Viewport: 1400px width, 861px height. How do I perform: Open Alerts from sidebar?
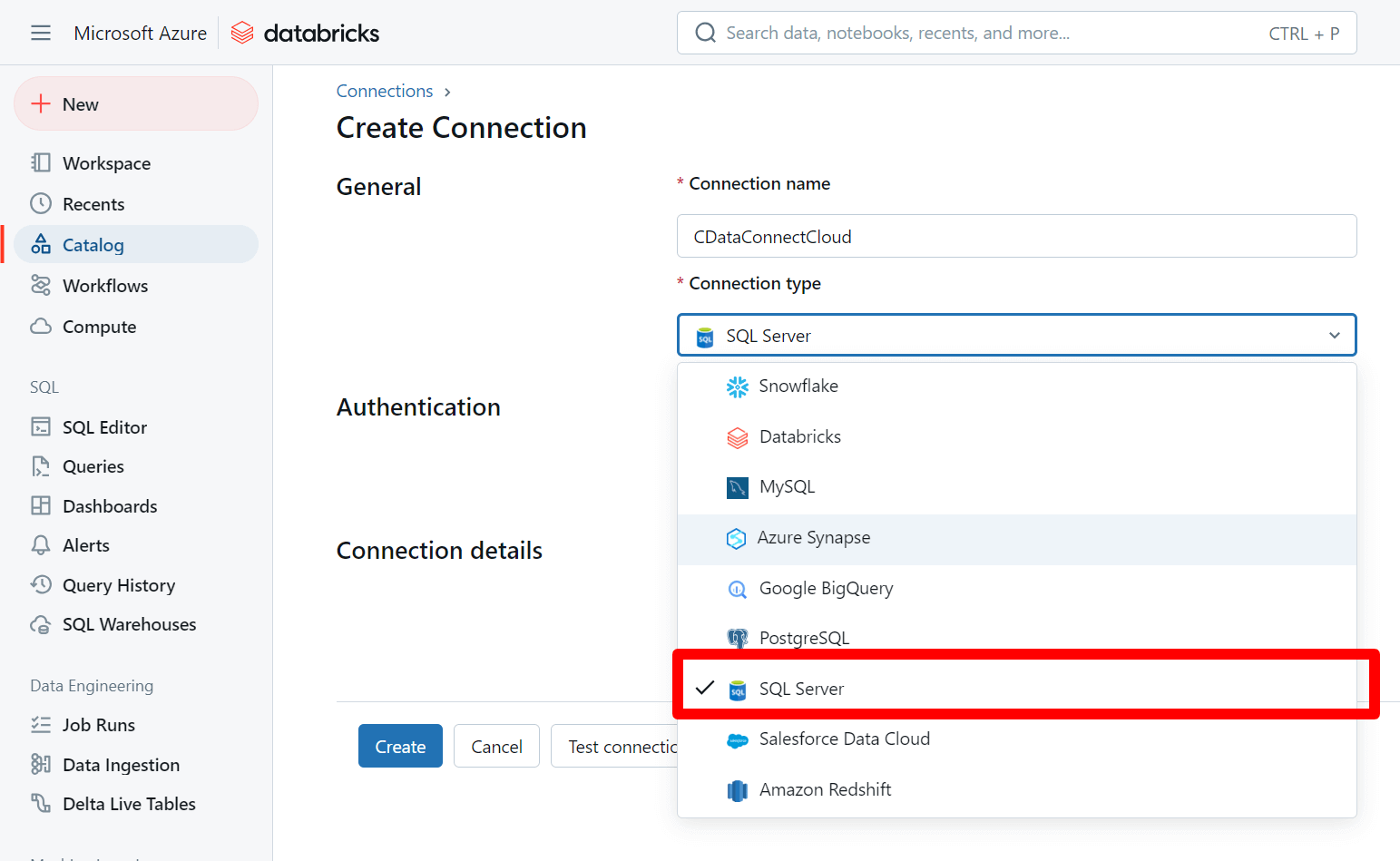click(x=136, y=545)
